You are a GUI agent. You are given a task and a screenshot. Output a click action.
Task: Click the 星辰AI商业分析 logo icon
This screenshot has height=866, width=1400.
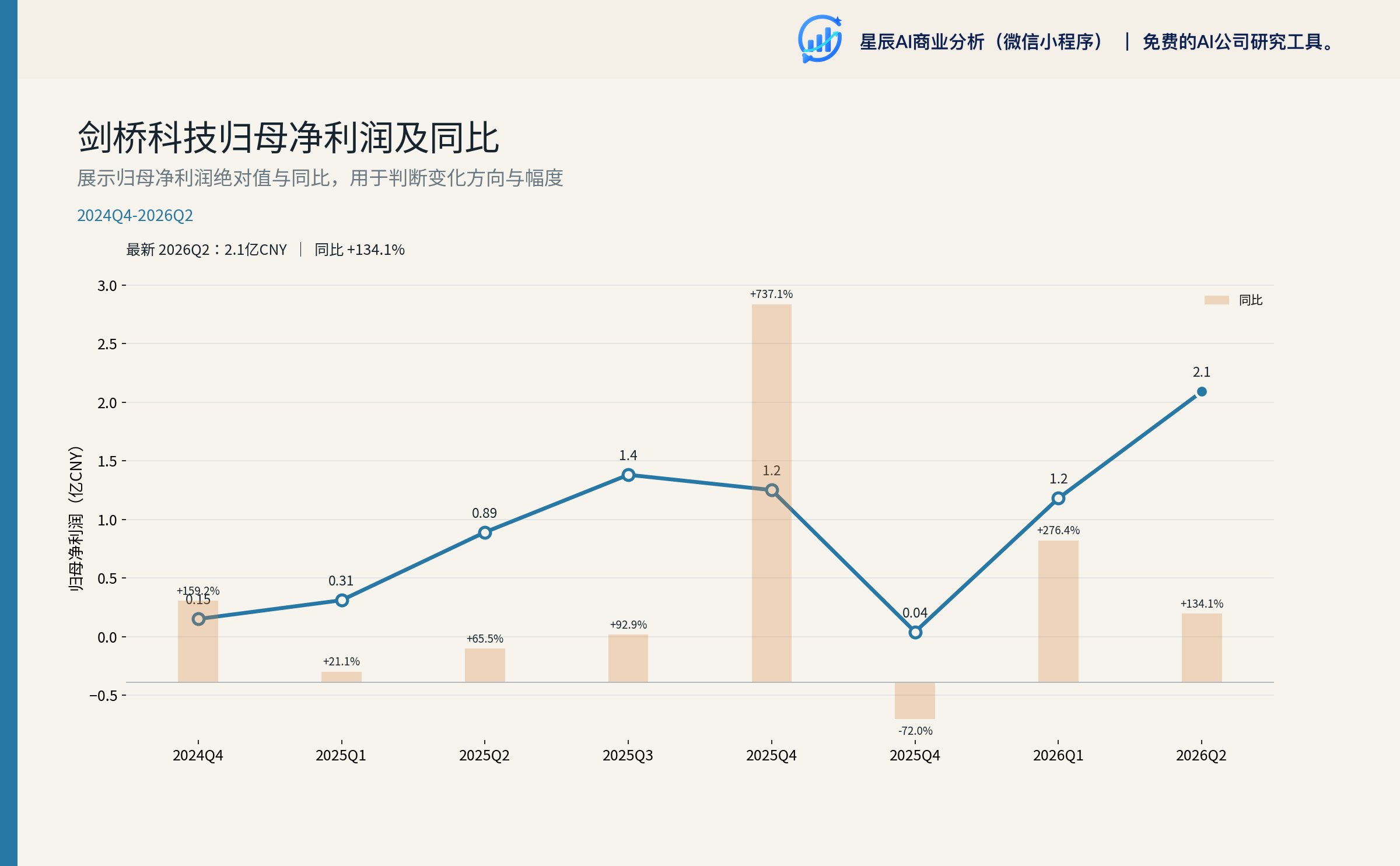click(x=820, y=39)
